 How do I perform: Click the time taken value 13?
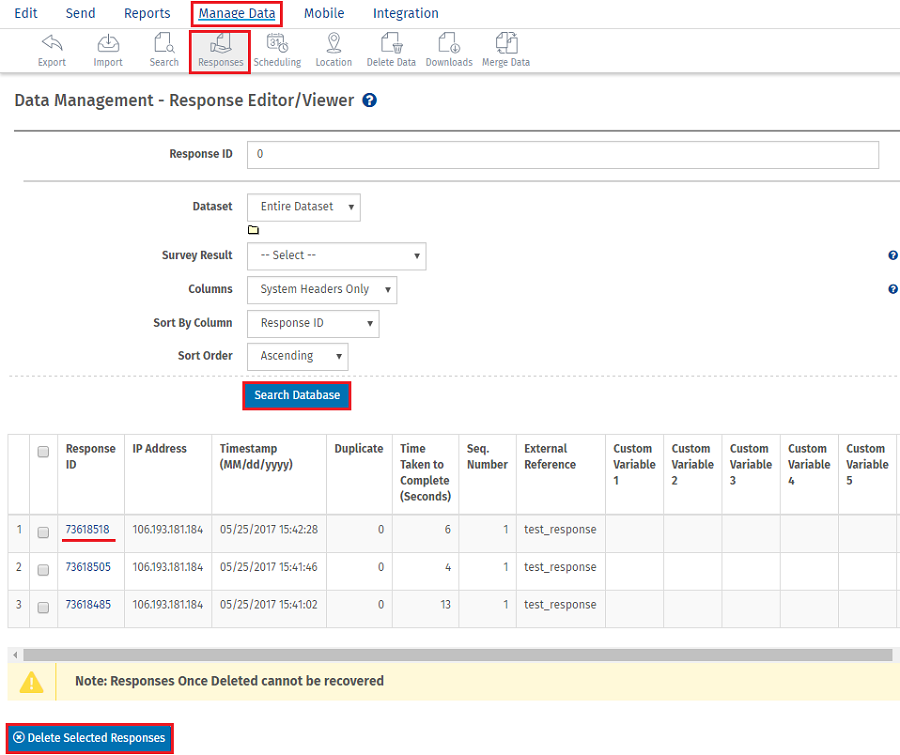(445, 605)
